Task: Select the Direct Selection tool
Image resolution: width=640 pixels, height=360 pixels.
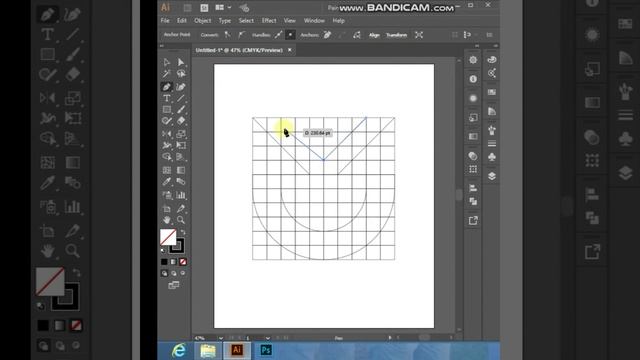Action: [180, 62]
